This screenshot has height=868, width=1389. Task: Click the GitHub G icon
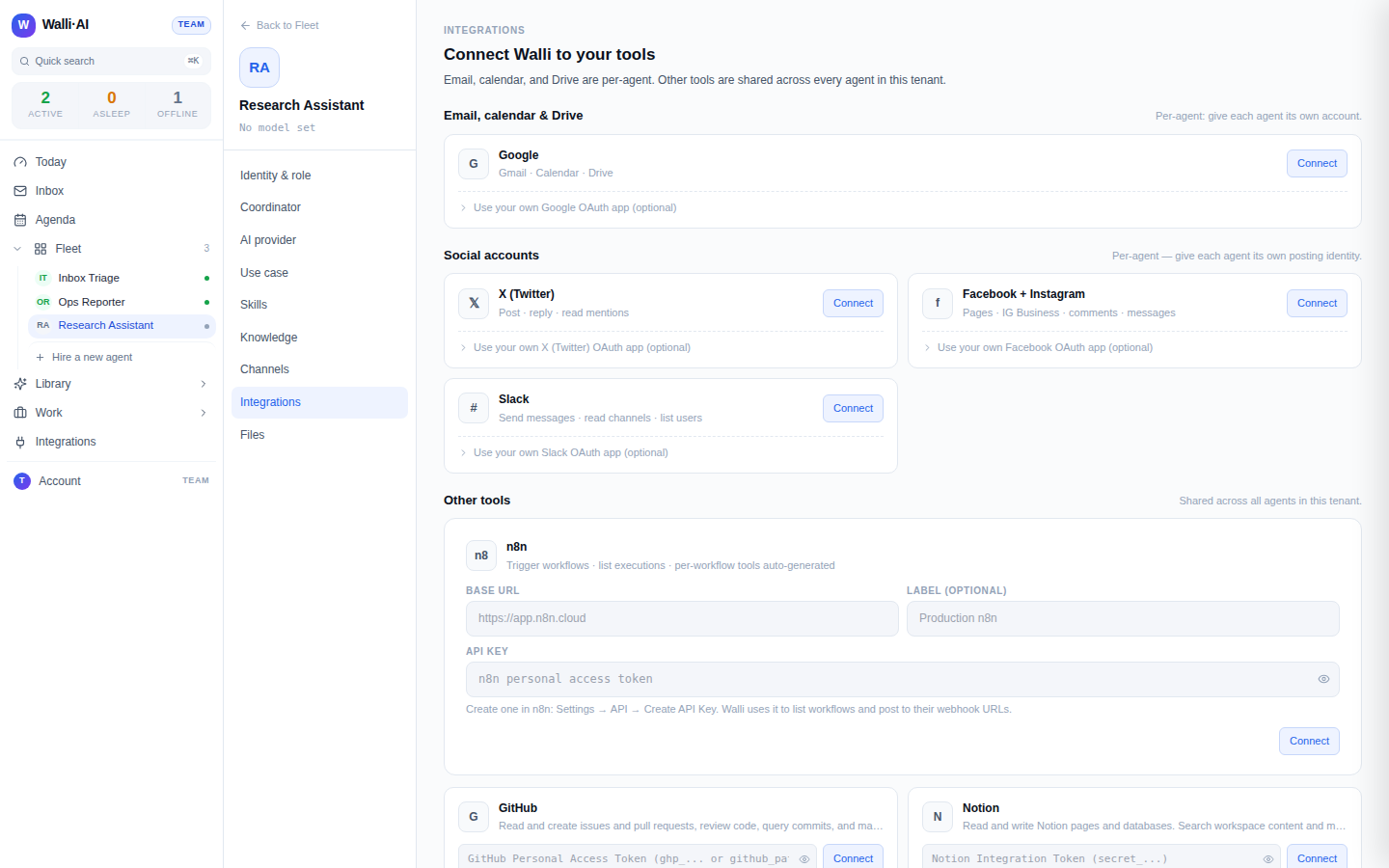pos(474,817)
